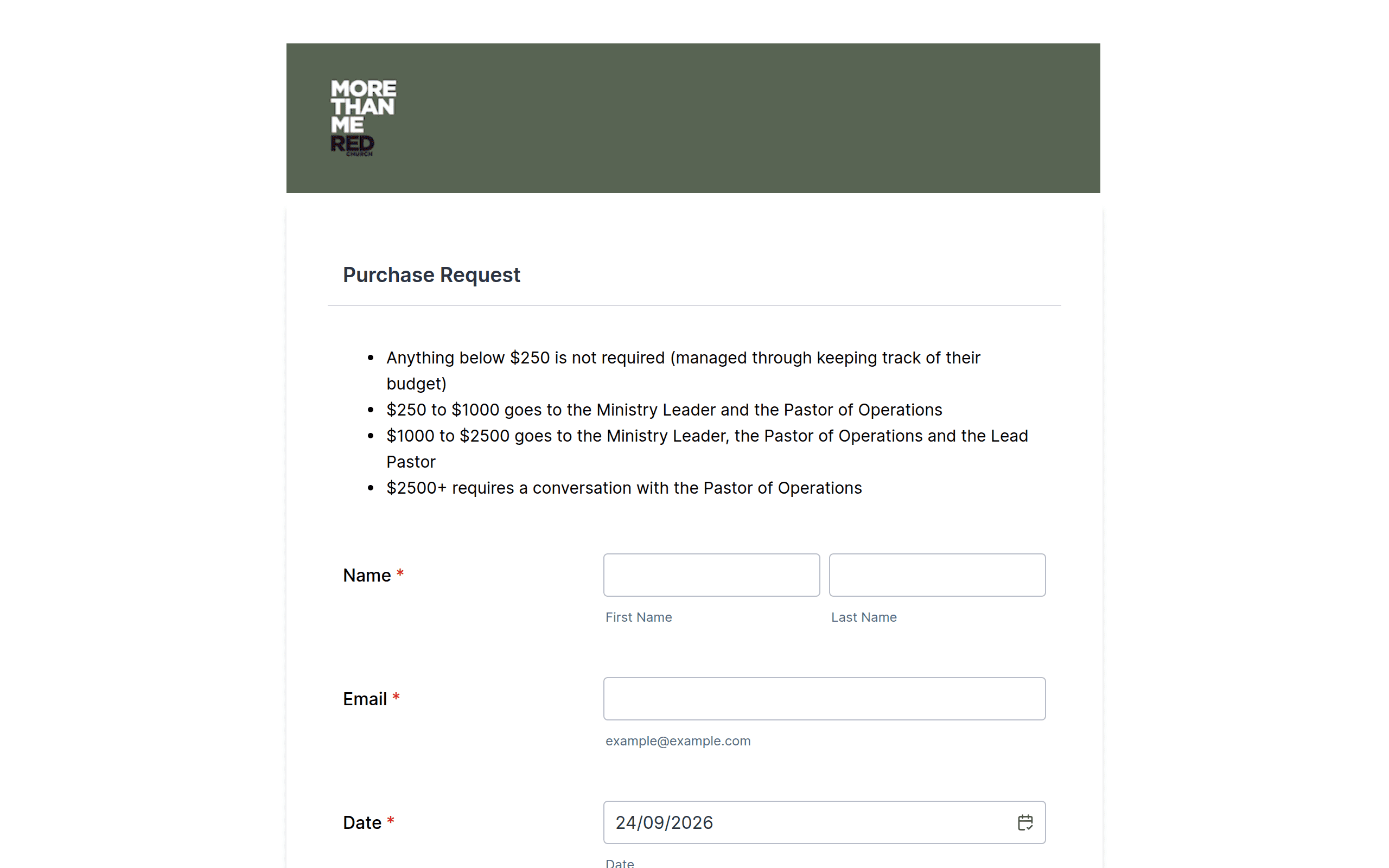Click the red asterisk beside Name
Viewport: 1389px width, 868px height.
[400, 573]
